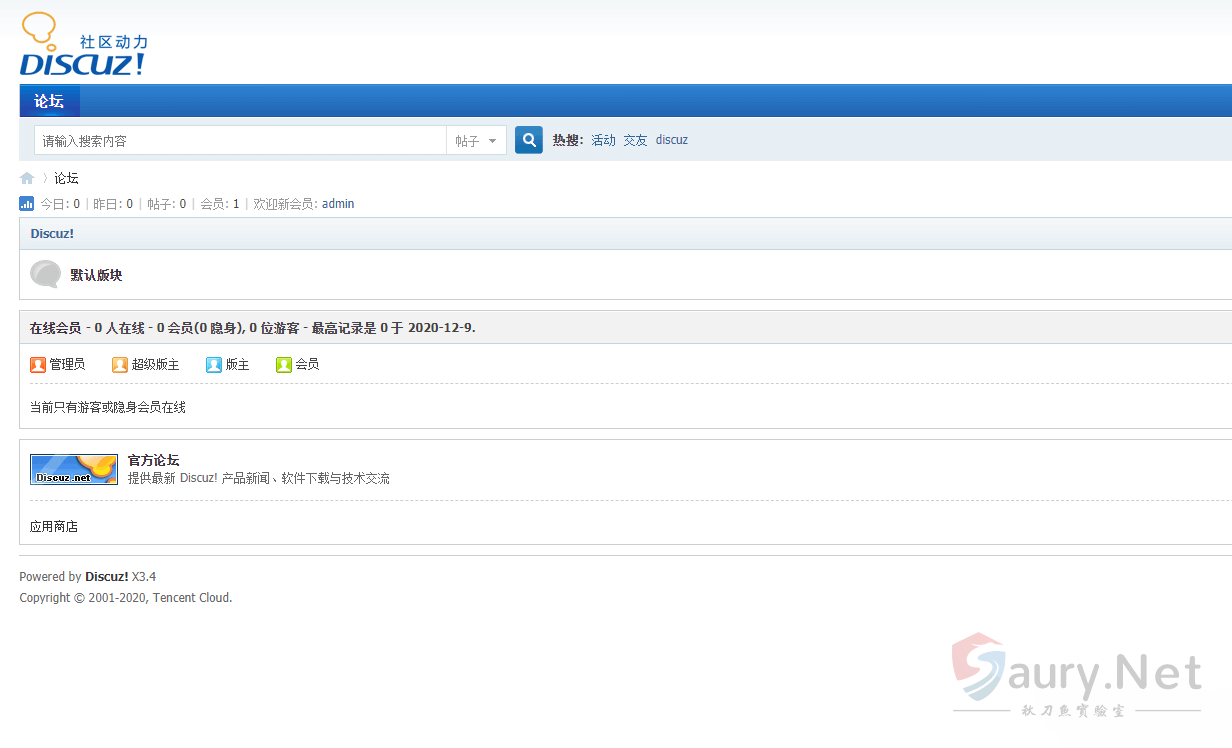Focus the search content input field
Image resolution: width=1232 pixels, height=748 pixels.
[x=240, y=141]
